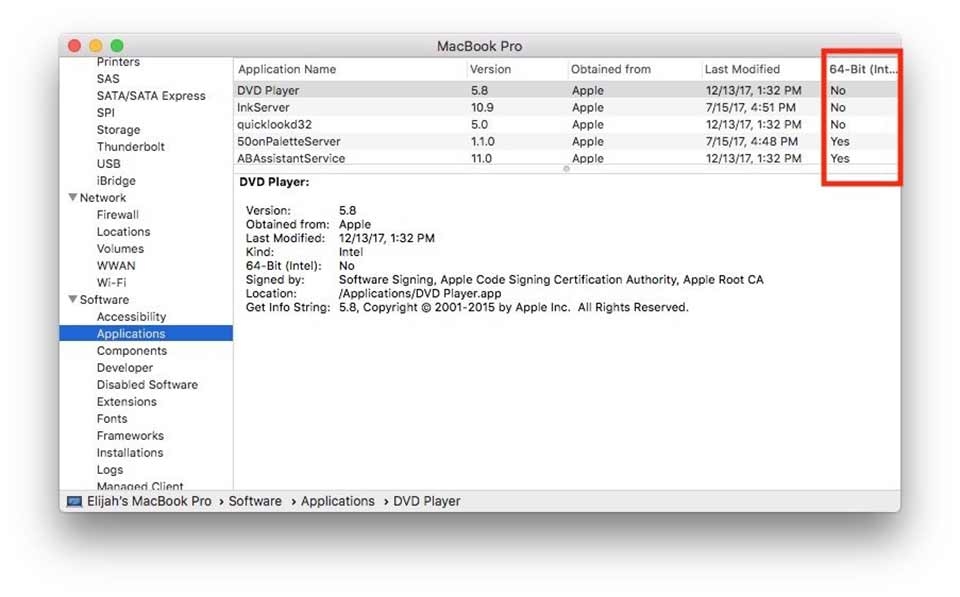Select Components under Software
This screenshot has height=597, width=960.
[x=132, y=351]
